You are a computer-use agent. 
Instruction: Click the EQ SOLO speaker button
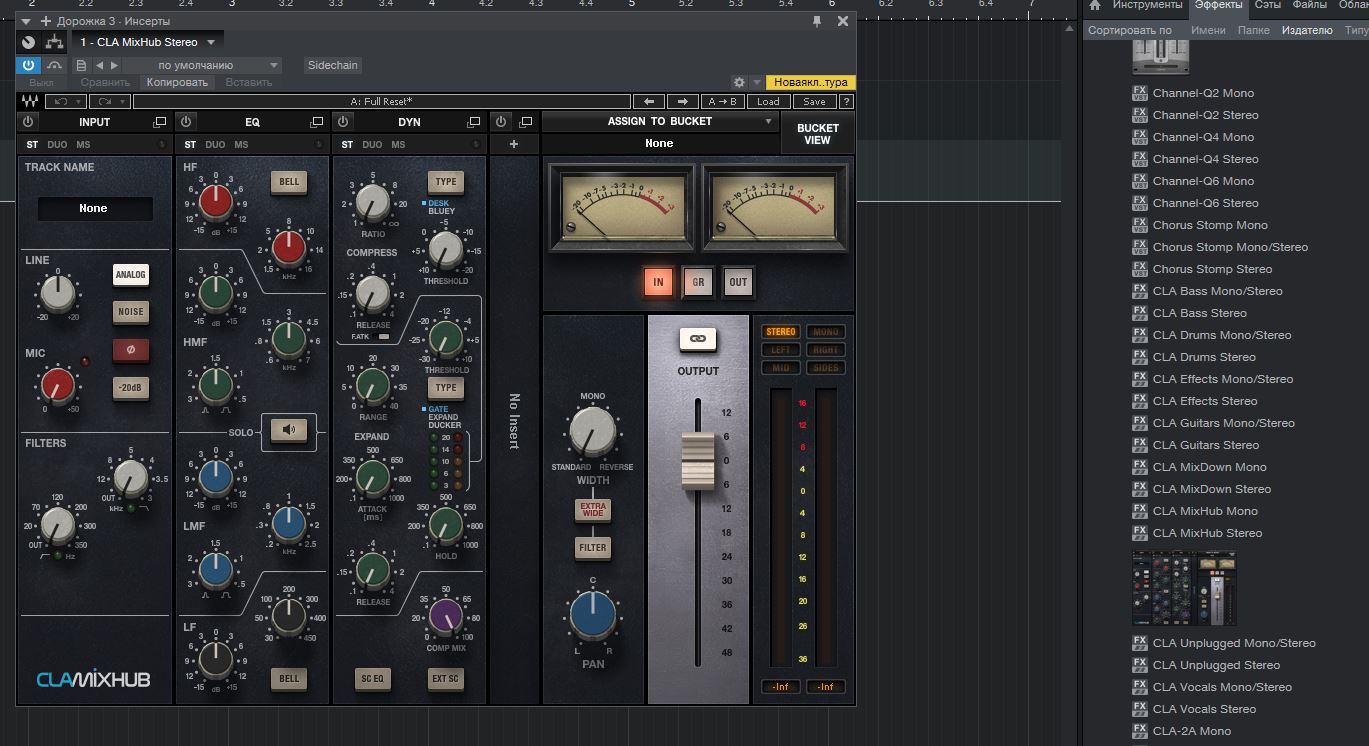[x=289, y=430]
